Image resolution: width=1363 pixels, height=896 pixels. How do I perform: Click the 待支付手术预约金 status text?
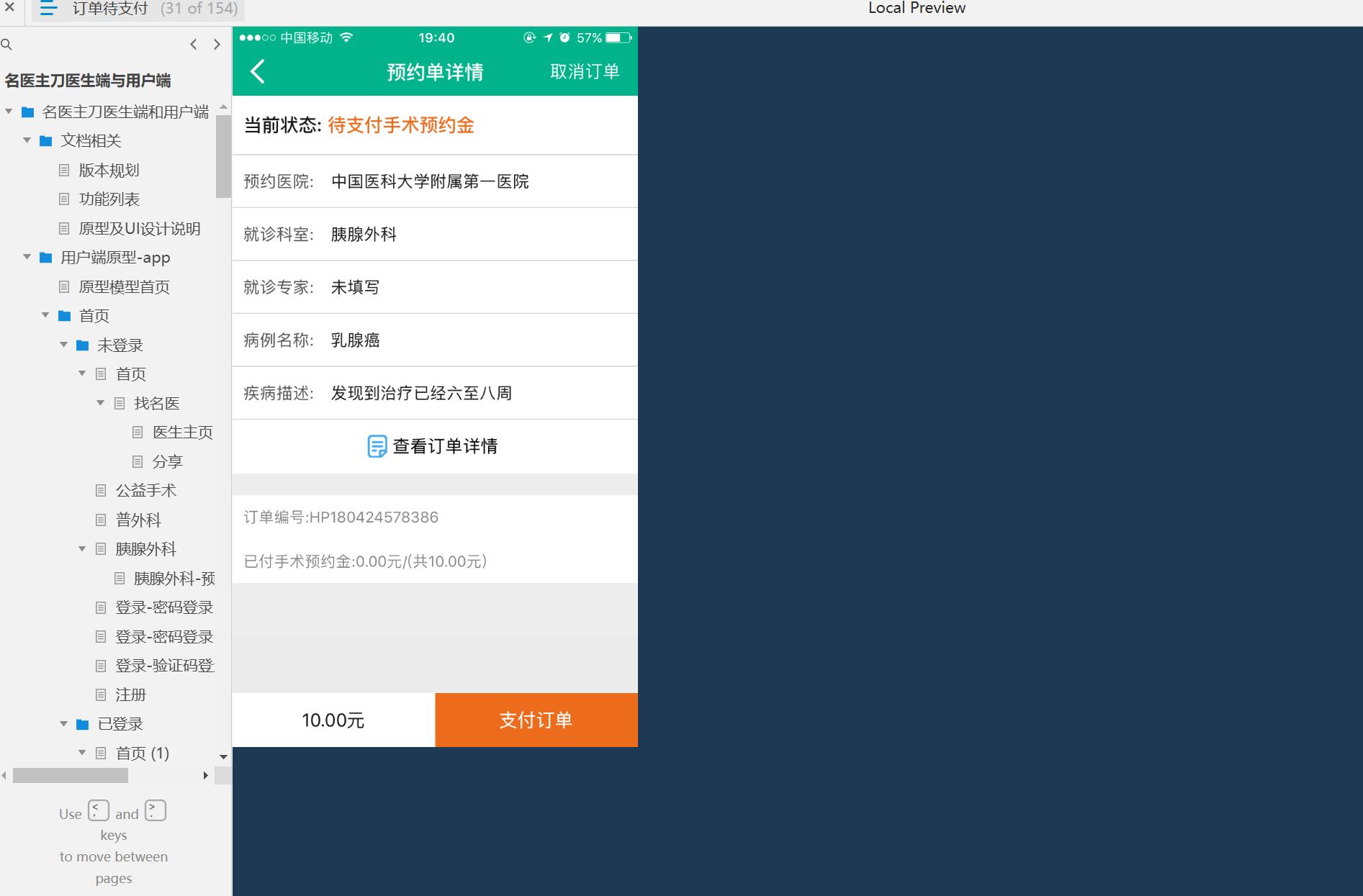pos(401,125)
